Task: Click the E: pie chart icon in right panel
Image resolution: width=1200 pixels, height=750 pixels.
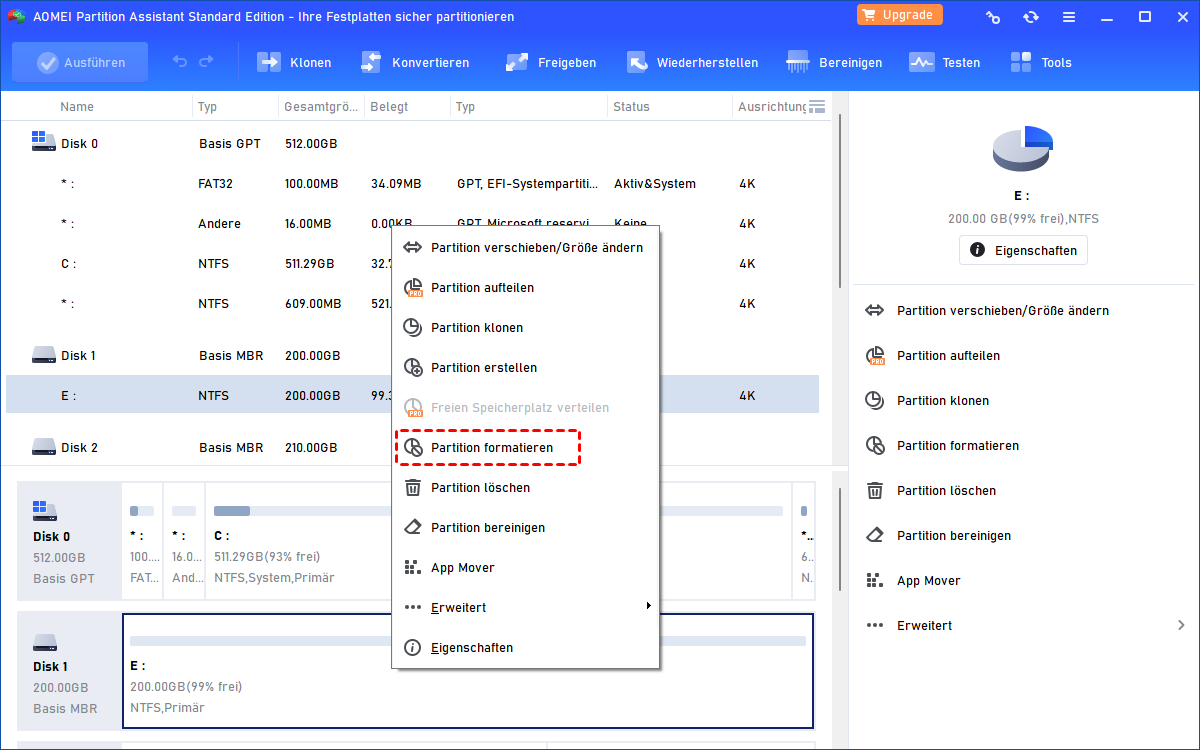Action: tap(1023, 149)
